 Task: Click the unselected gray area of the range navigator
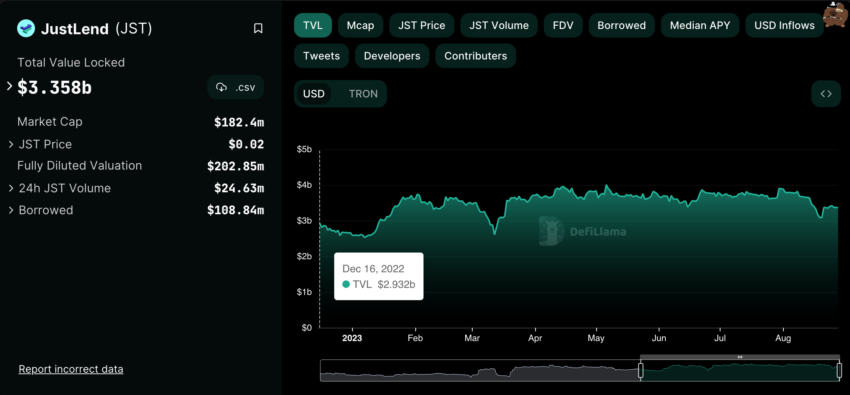(x=480, y=371)
